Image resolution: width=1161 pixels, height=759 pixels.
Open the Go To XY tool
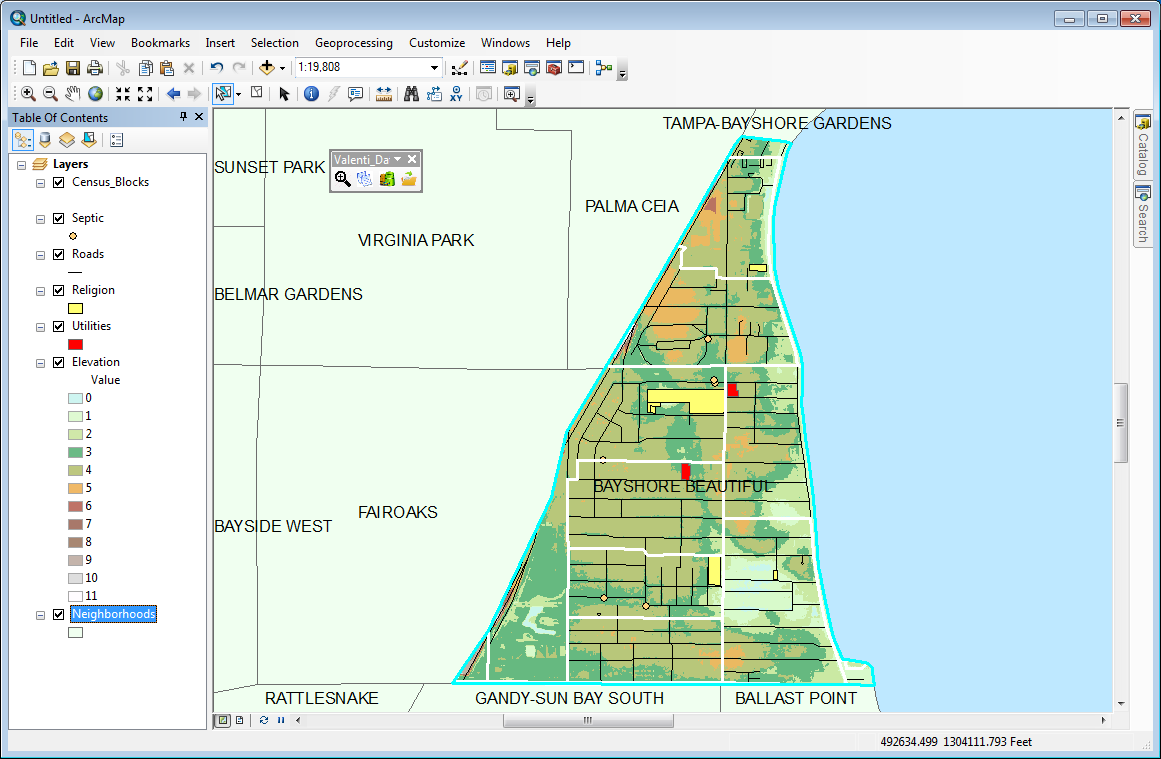[x=456, y=94]
